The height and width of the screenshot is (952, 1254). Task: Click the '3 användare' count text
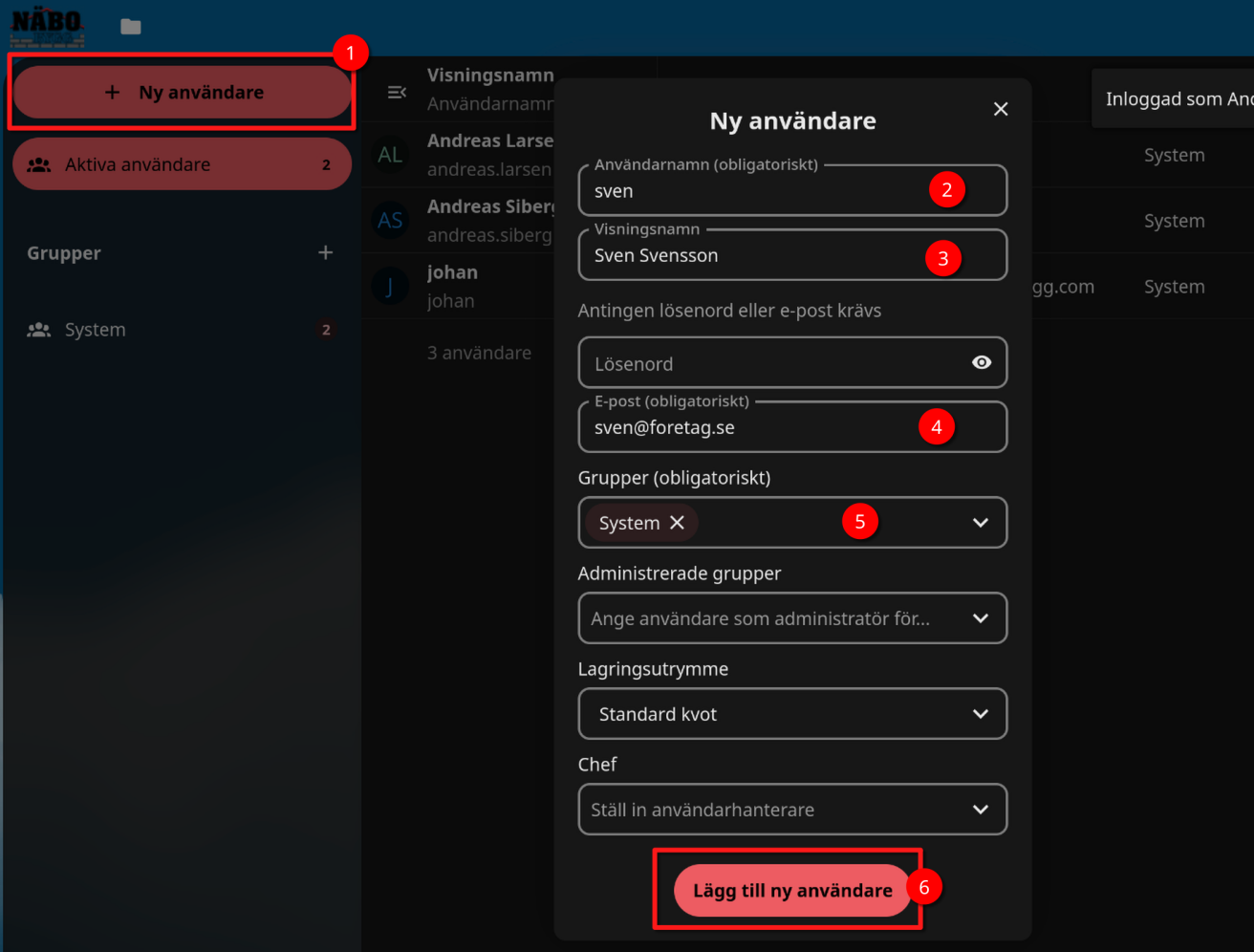click(x=479, y=353)
